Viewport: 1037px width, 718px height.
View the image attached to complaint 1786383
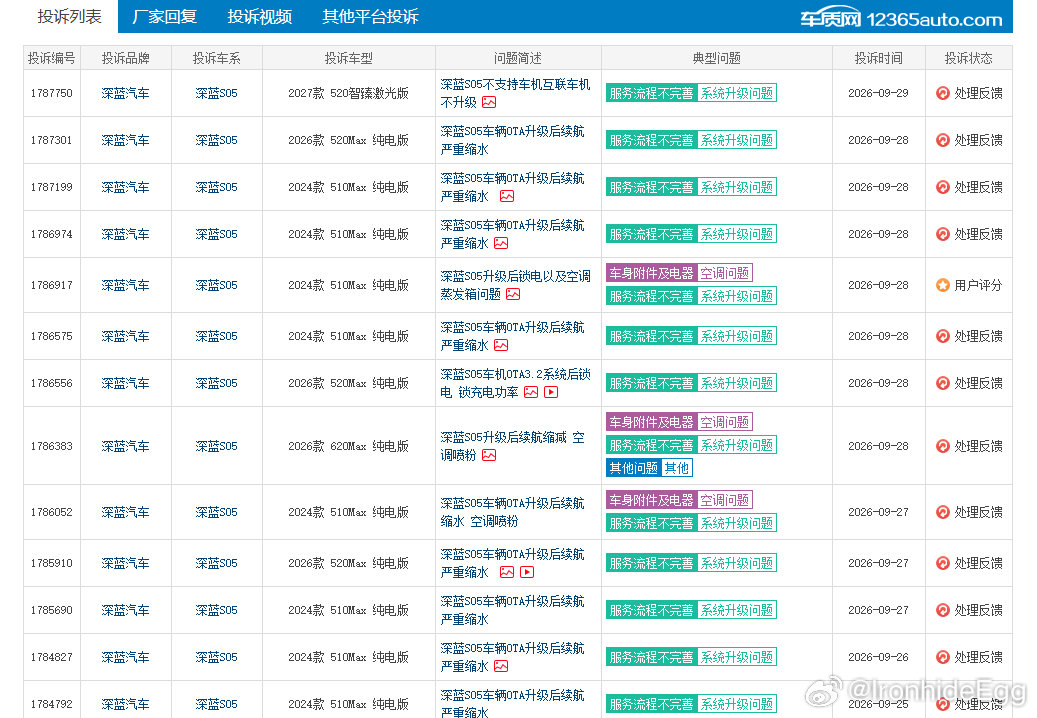489,455
